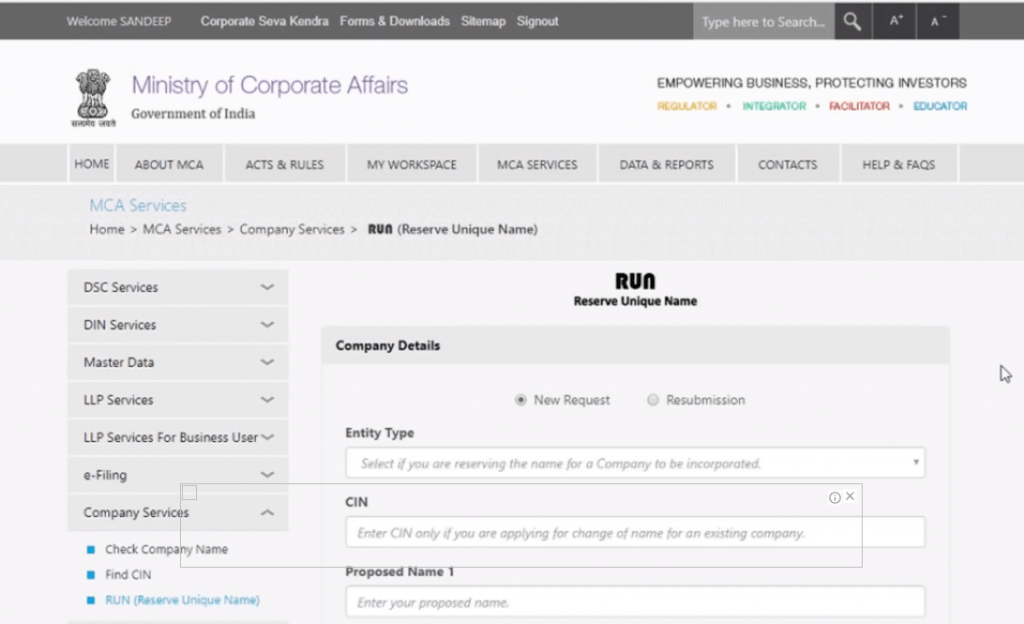
Task: Click the MCA Services heading
Action: [138, 205]
